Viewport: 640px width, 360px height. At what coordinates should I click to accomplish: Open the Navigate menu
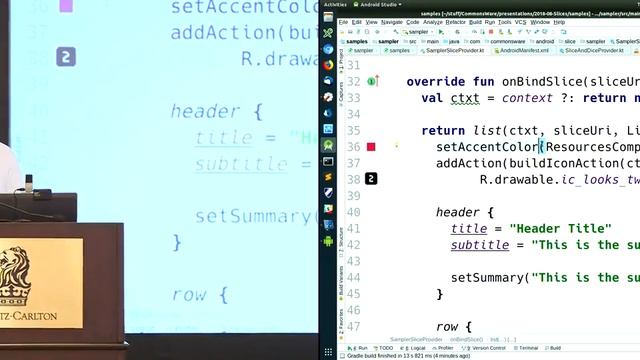392,22
